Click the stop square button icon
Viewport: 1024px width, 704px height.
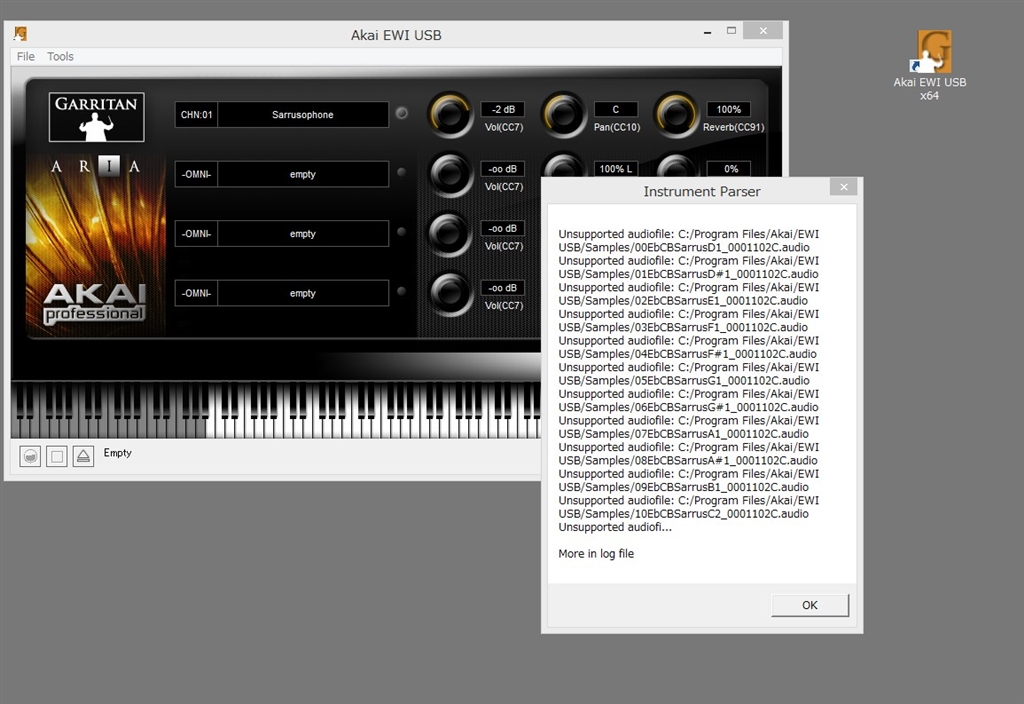tap(57, 456)
